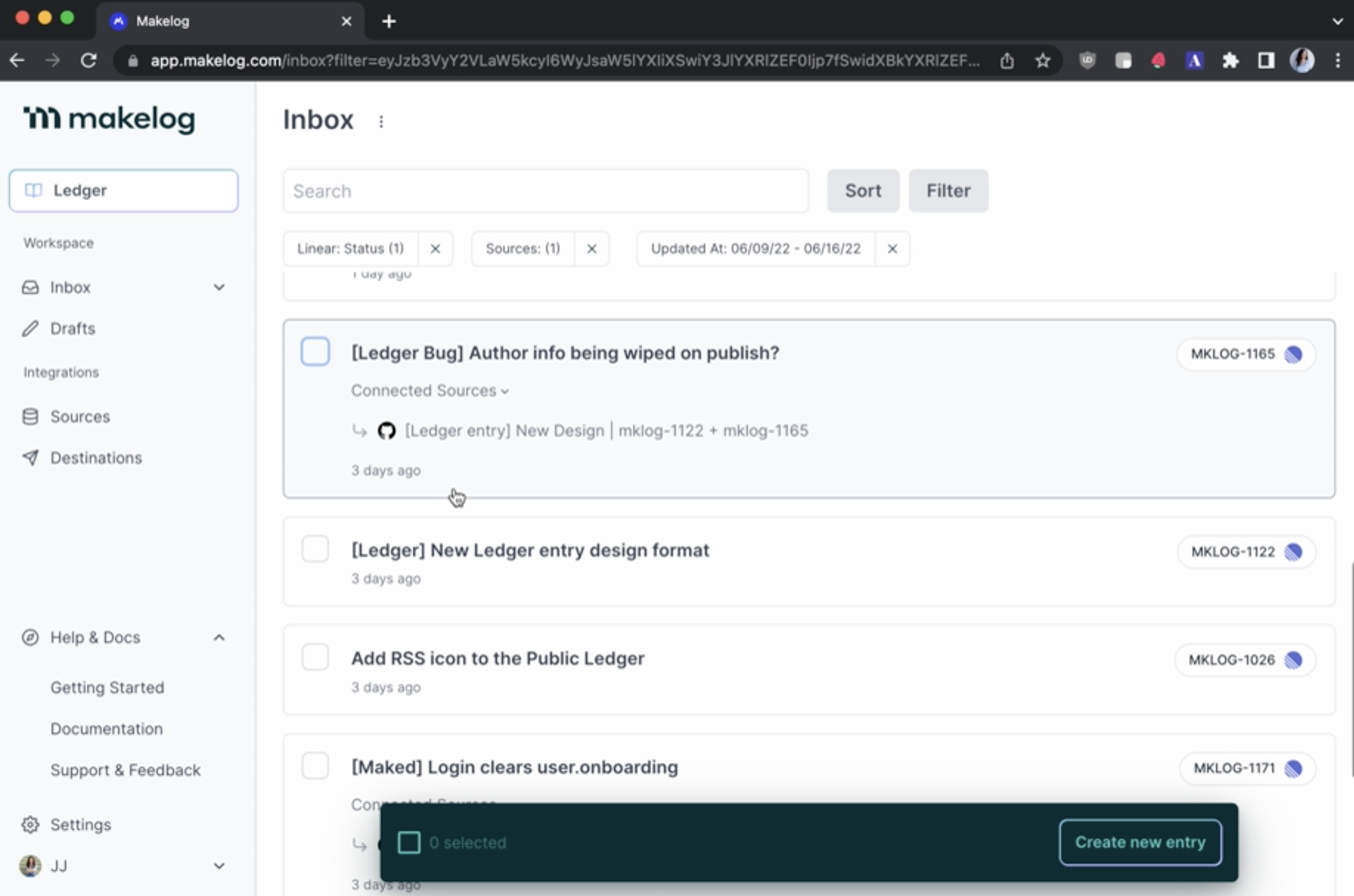Go to Destinations in the sidebar
The width and height of the screenshot is (1354, 896).
click(96, 458)
